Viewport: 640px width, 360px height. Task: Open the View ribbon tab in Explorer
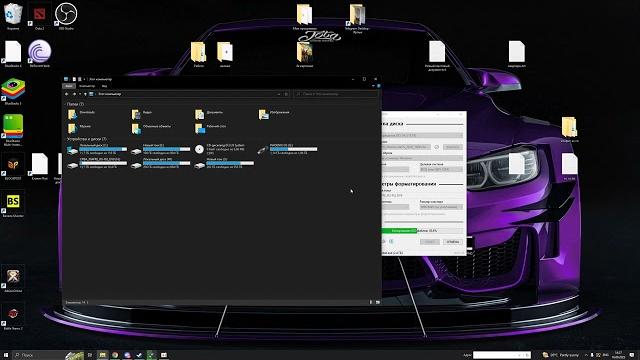(104, 86)
